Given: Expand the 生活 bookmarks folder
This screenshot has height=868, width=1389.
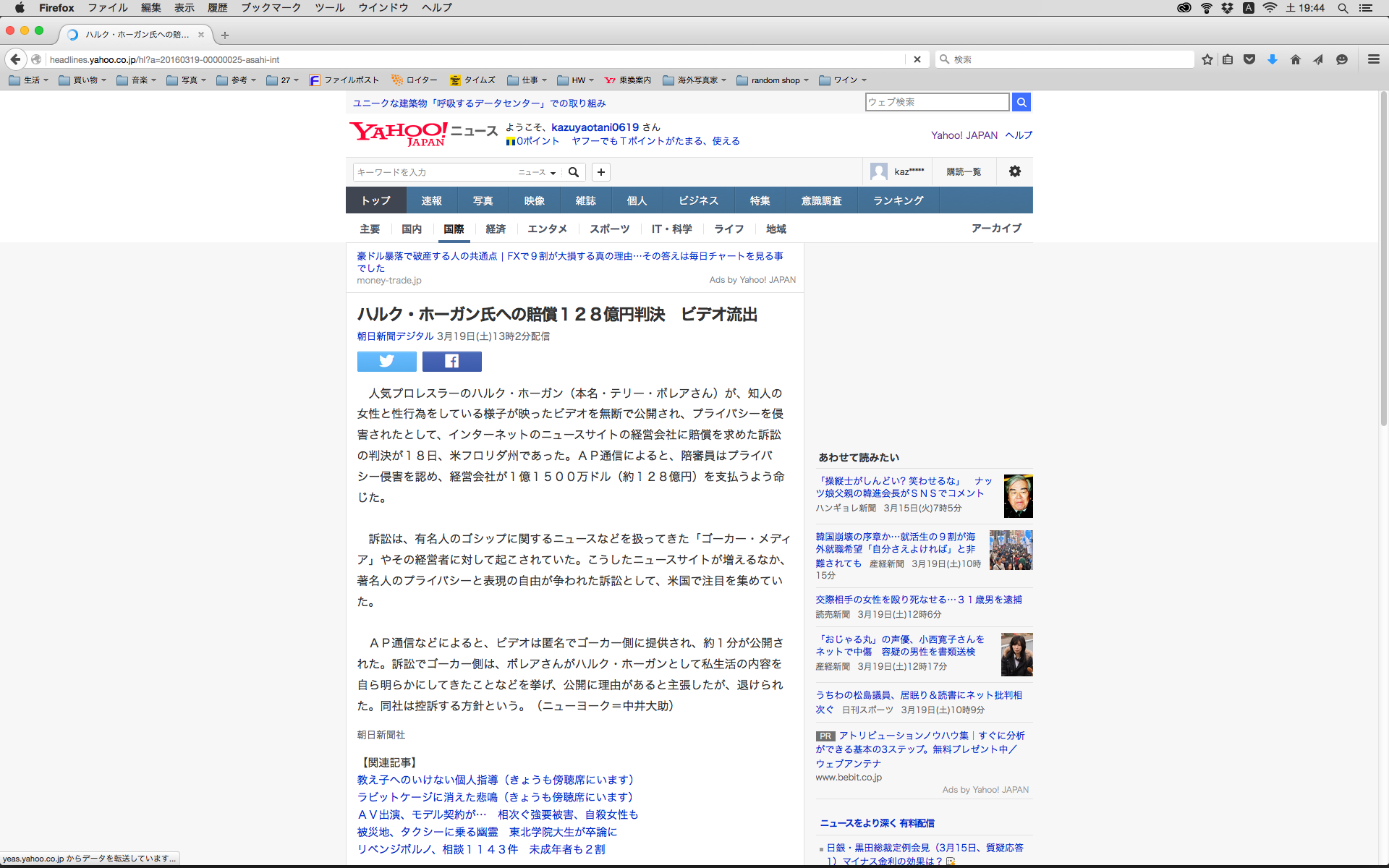Looking at the screenshot, I should (29, 80).
